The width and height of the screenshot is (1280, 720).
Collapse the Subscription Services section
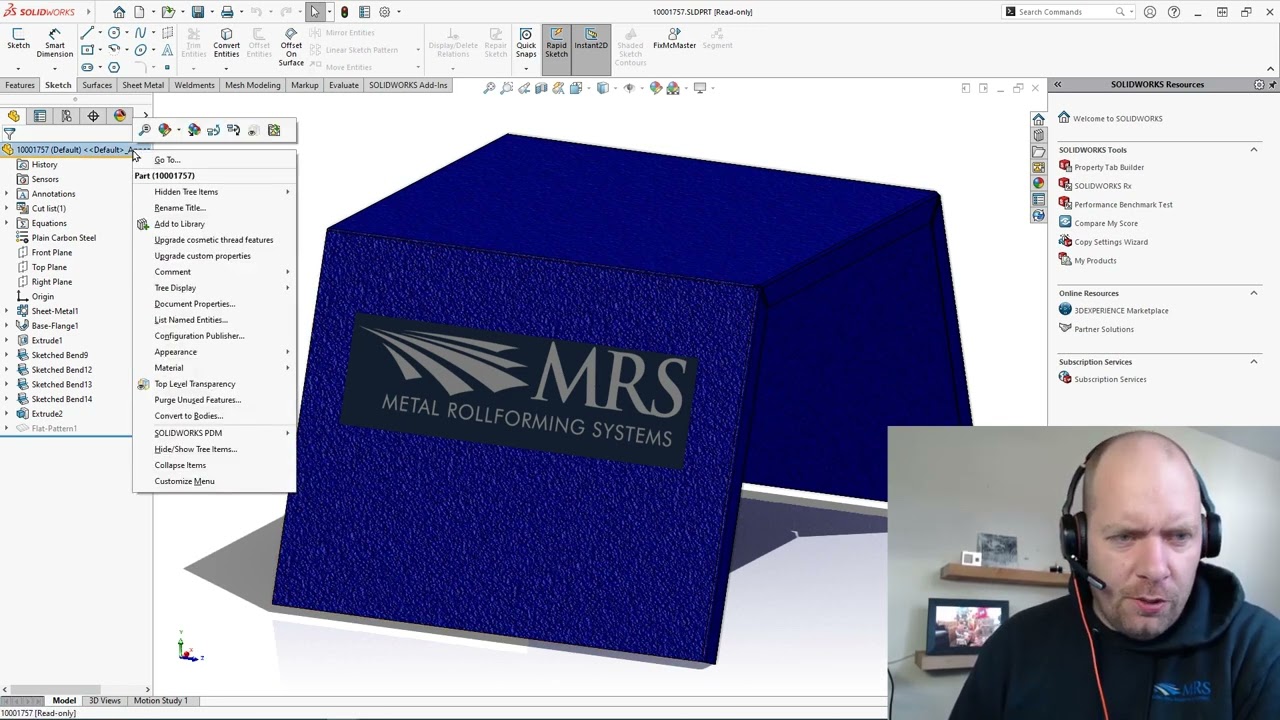[1254, 362]
